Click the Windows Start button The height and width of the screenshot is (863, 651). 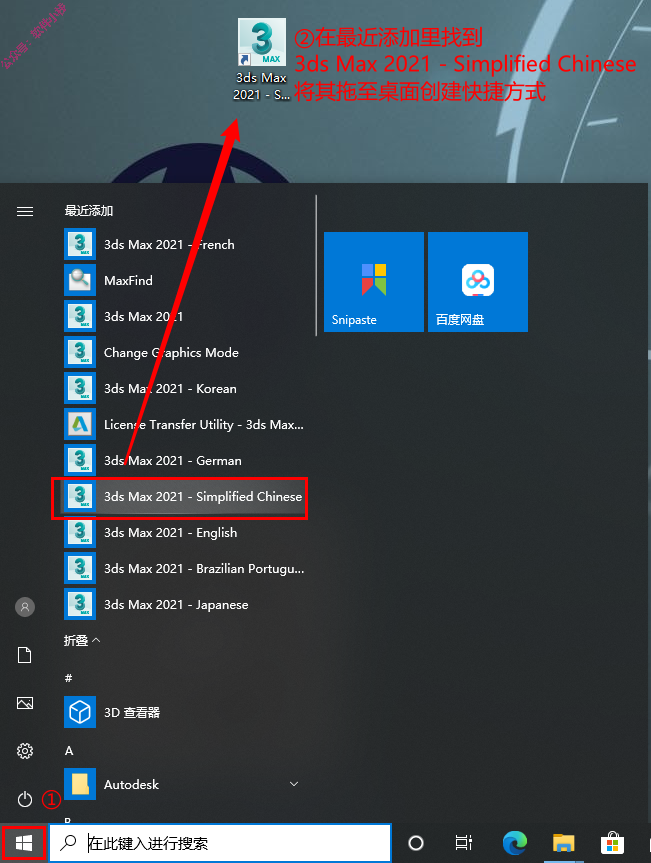(x=24, y=843)
